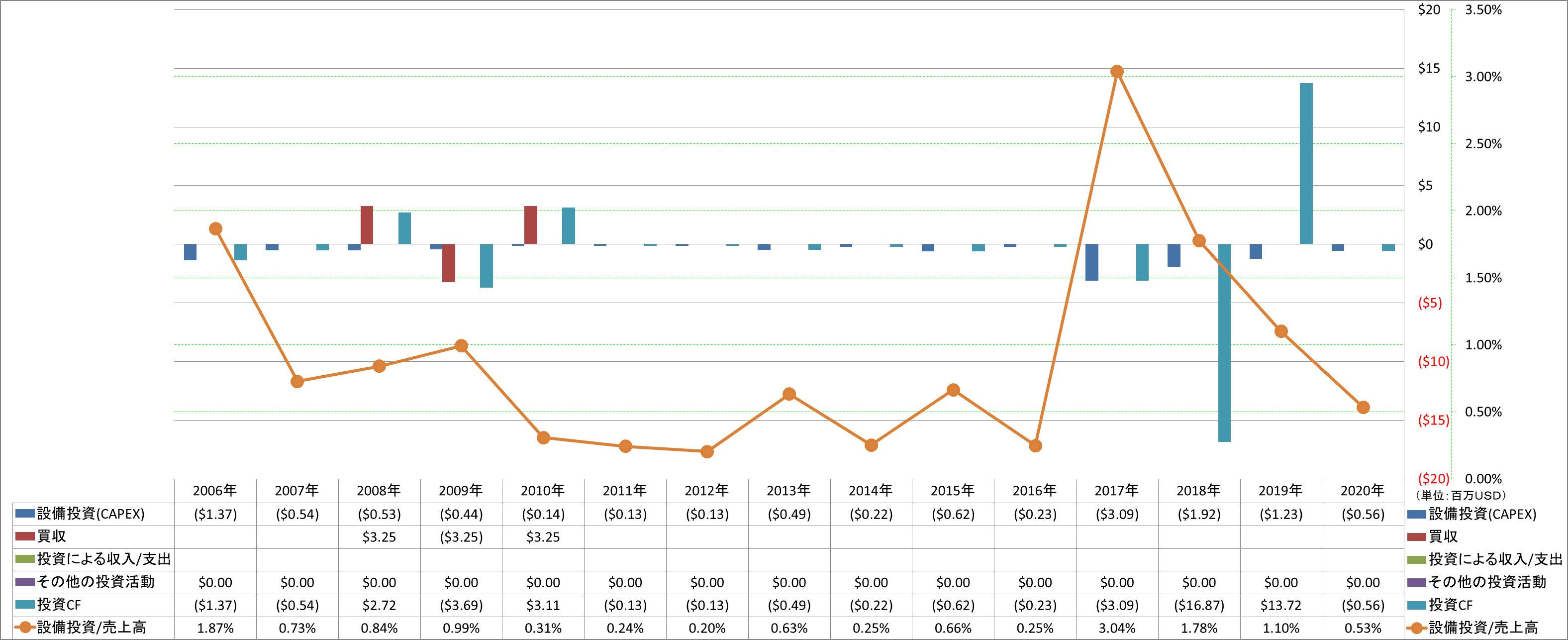Click the 投資CF teal legend swatch on left
1568x640 pixels.
pos(25,605)
